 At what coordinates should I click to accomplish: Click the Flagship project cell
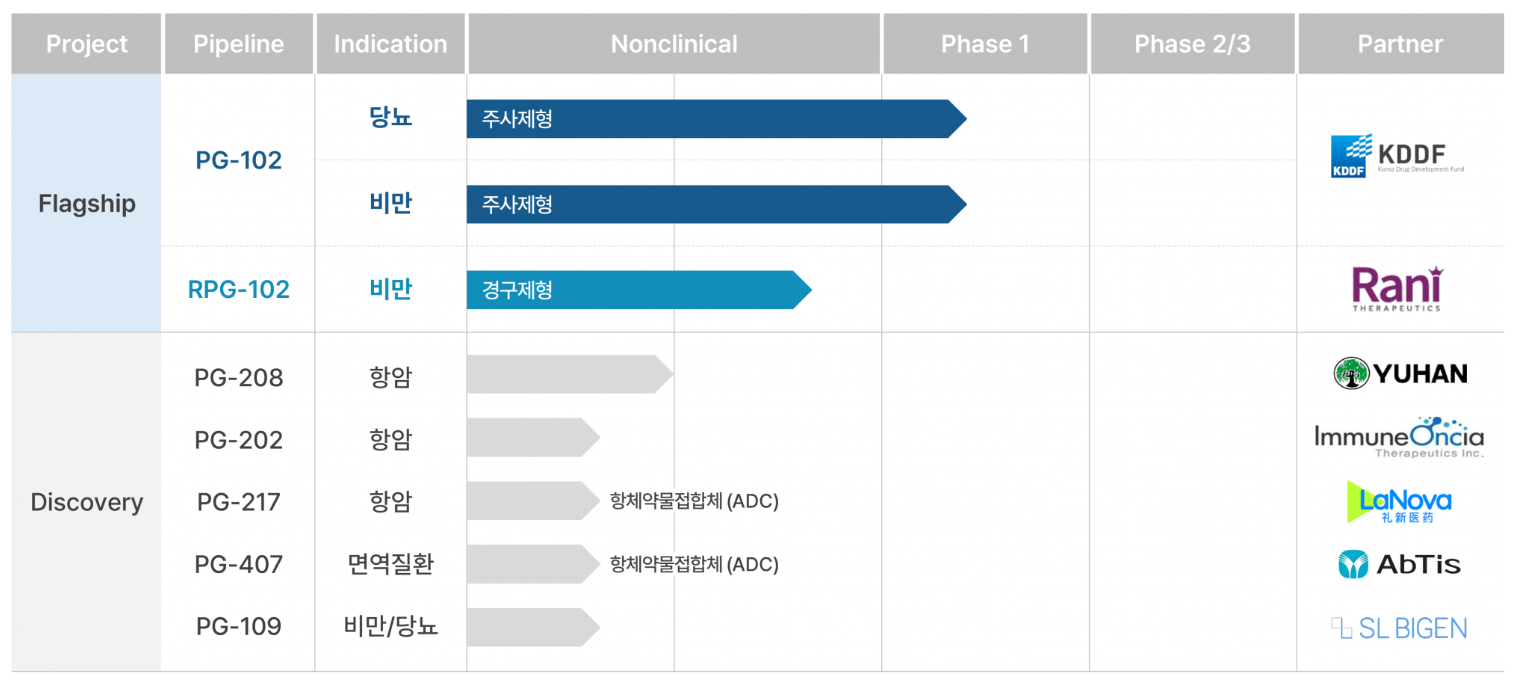point(86,204)
